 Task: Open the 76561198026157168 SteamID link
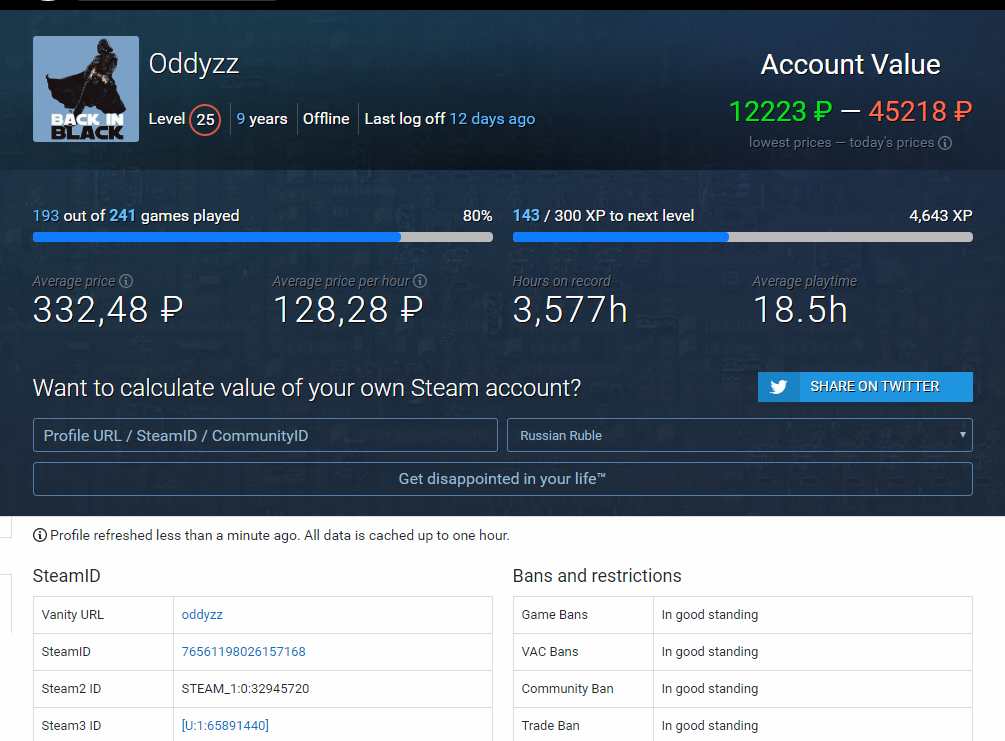[243, 652]
